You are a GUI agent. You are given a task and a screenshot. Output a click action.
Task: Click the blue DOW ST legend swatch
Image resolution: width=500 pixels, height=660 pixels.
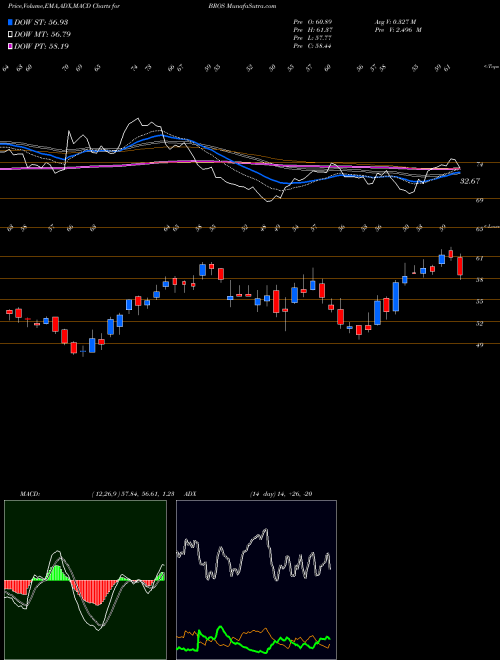[x=10, y=22]
